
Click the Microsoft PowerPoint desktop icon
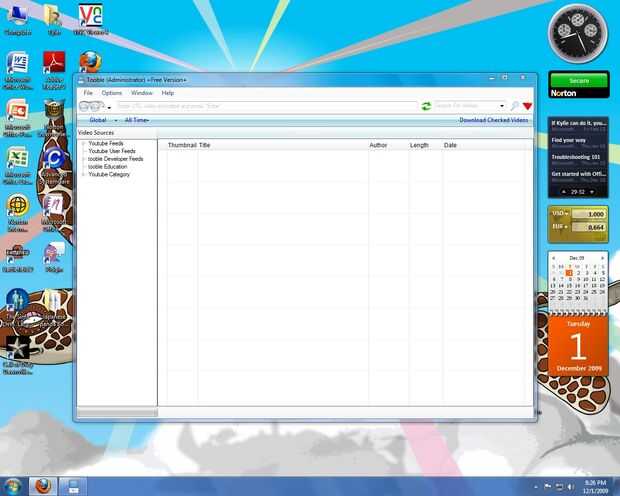click(17, 118)
